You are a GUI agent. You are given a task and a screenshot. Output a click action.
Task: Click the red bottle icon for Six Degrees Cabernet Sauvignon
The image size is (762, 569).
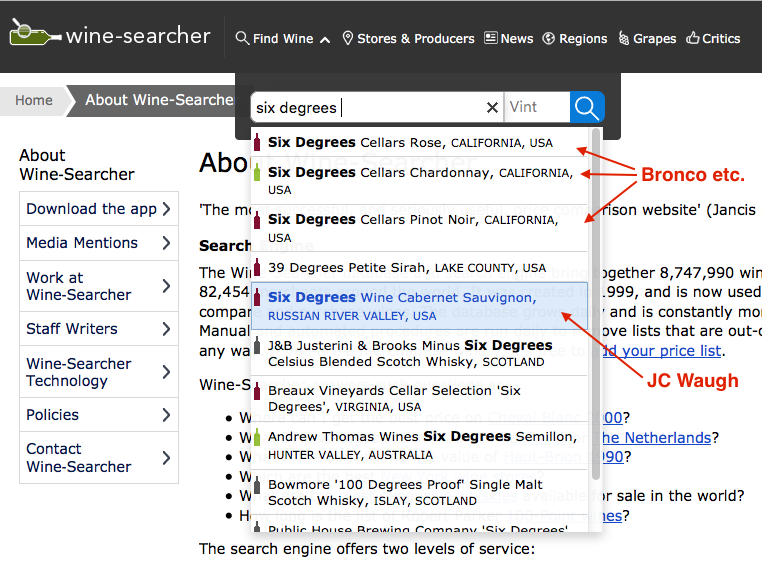[257, 297]
